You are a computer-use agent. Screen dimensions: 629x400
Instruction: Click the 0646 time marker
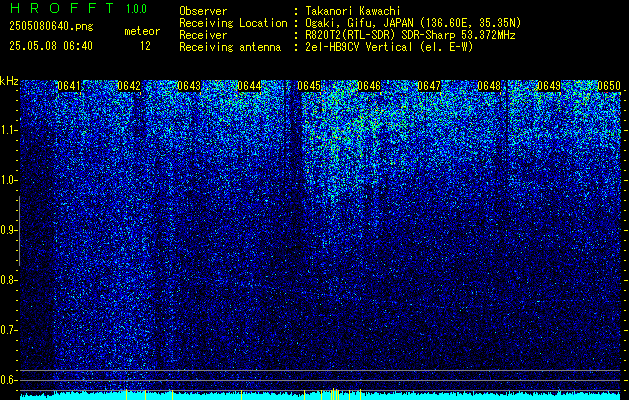(369, 86)
